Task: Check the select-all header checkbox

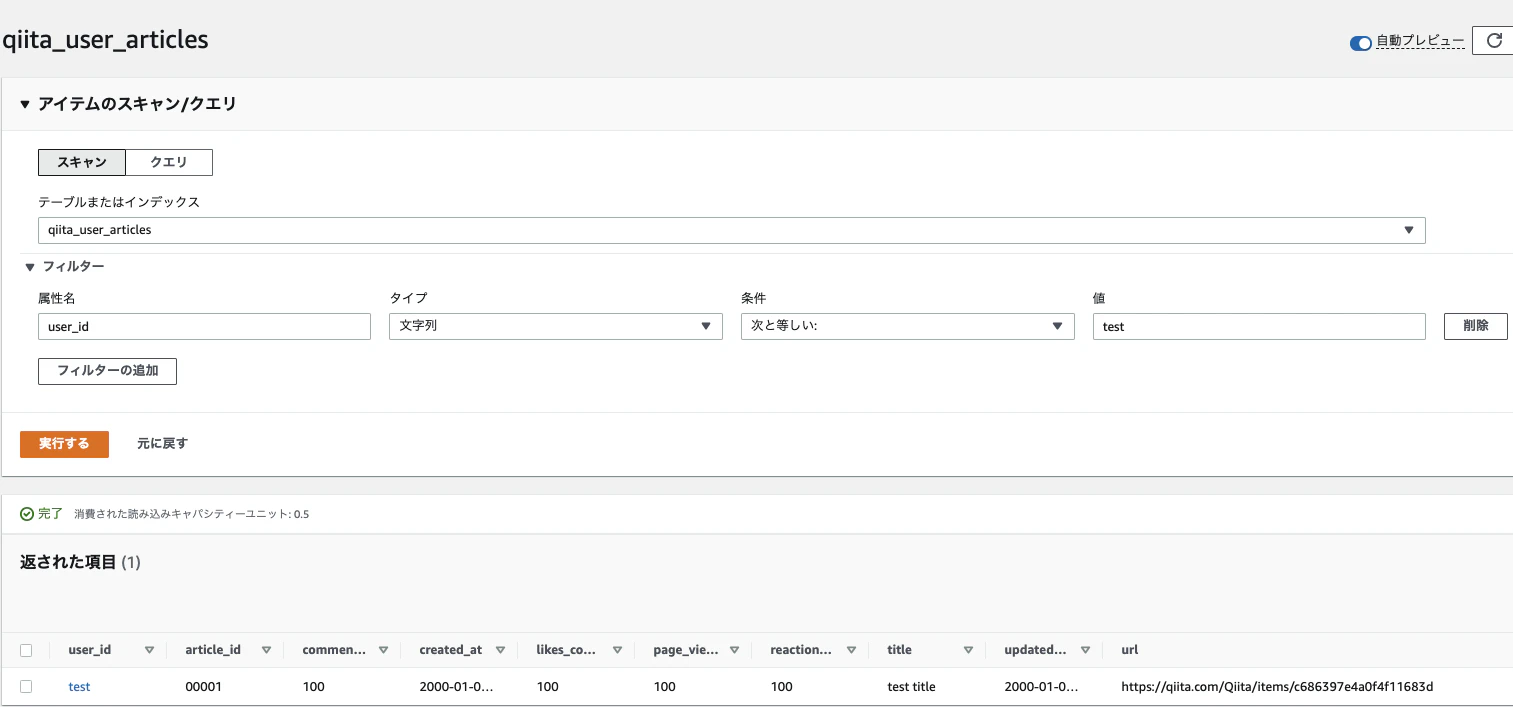Action: tap(26, 650)
